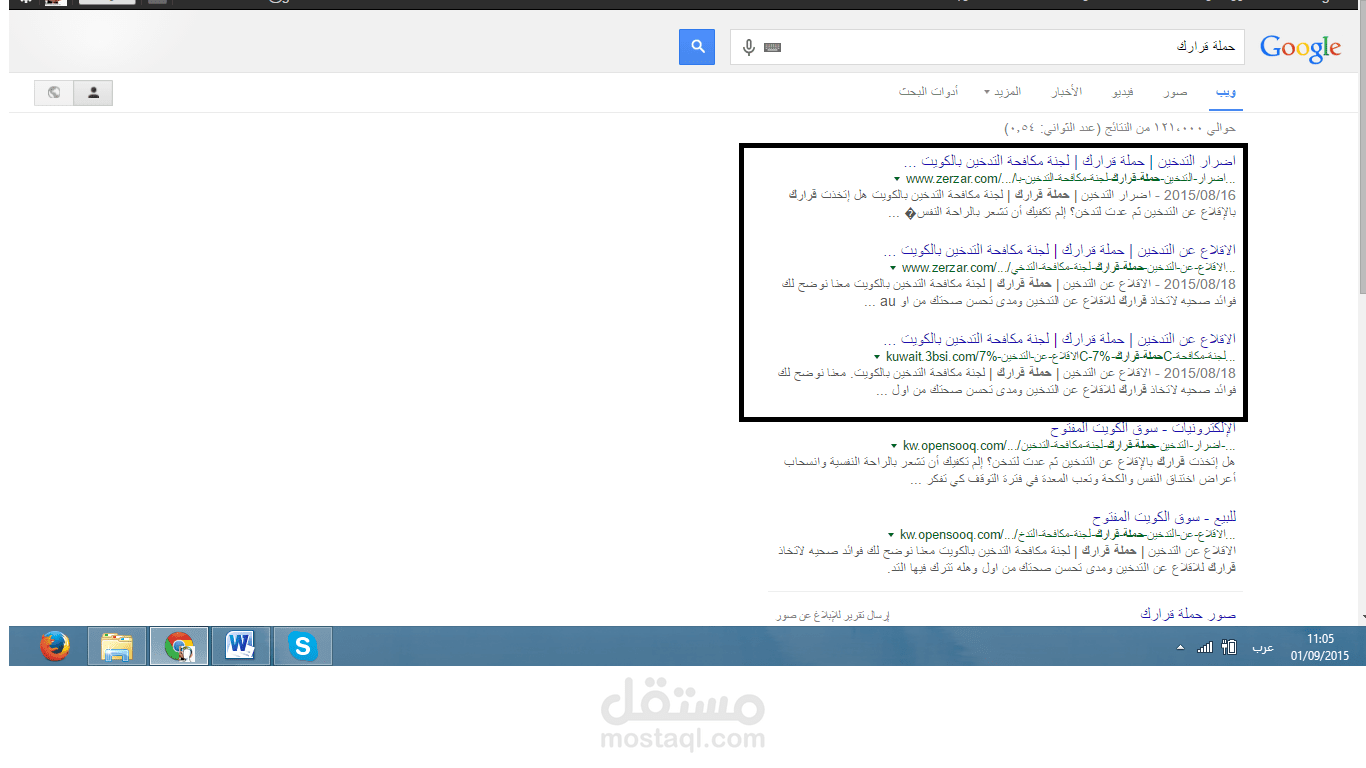Click the results count text حوالي ١٢١٠٠٠٠
This screenshot has width=1366, height=768.
pos(1120,128)
